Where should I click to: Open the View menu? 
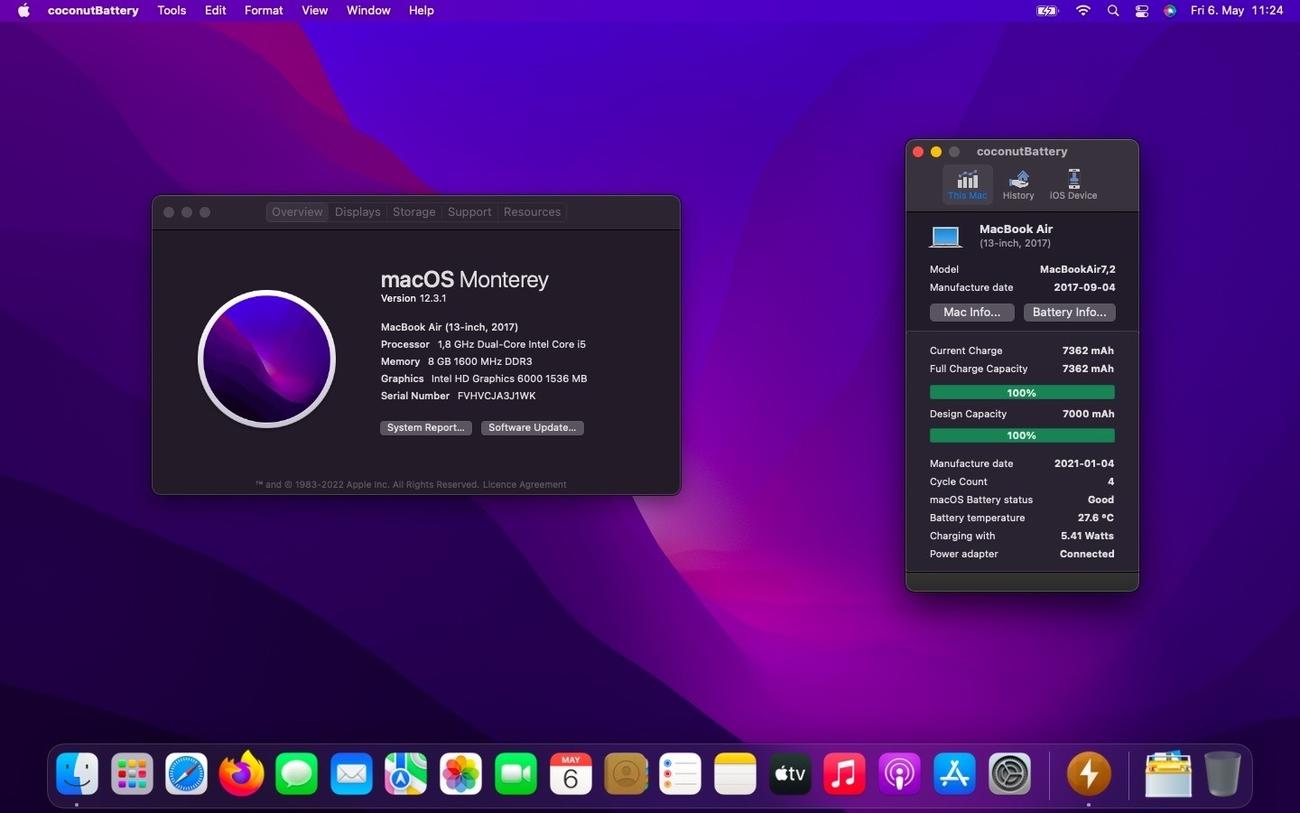tap(315, 10)
